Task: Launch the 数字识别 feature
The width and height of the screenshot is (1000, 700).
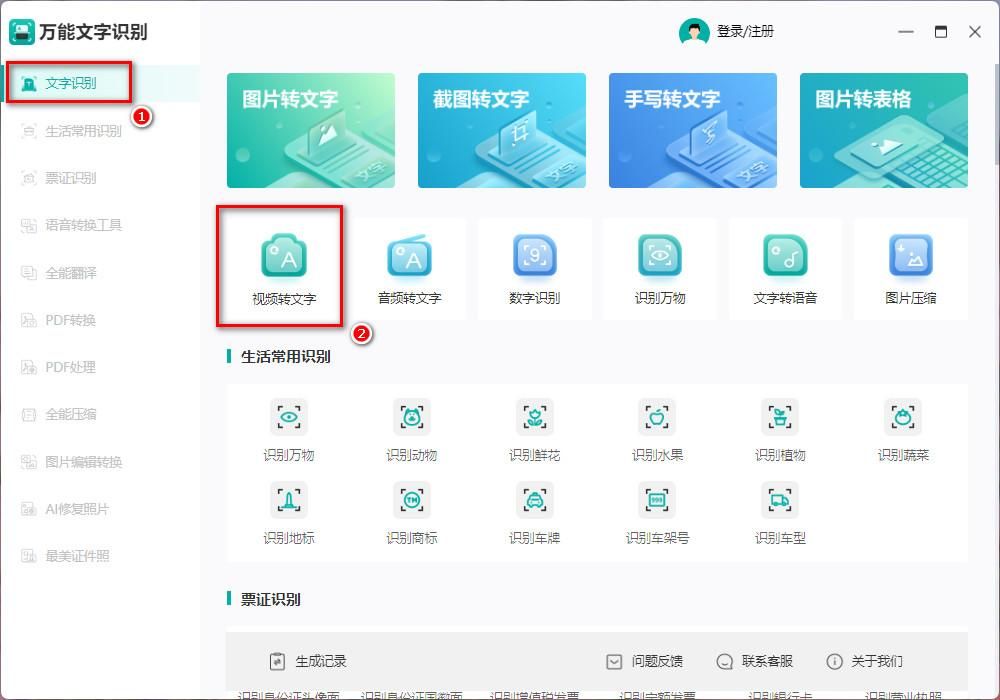Action: point(534,269)
